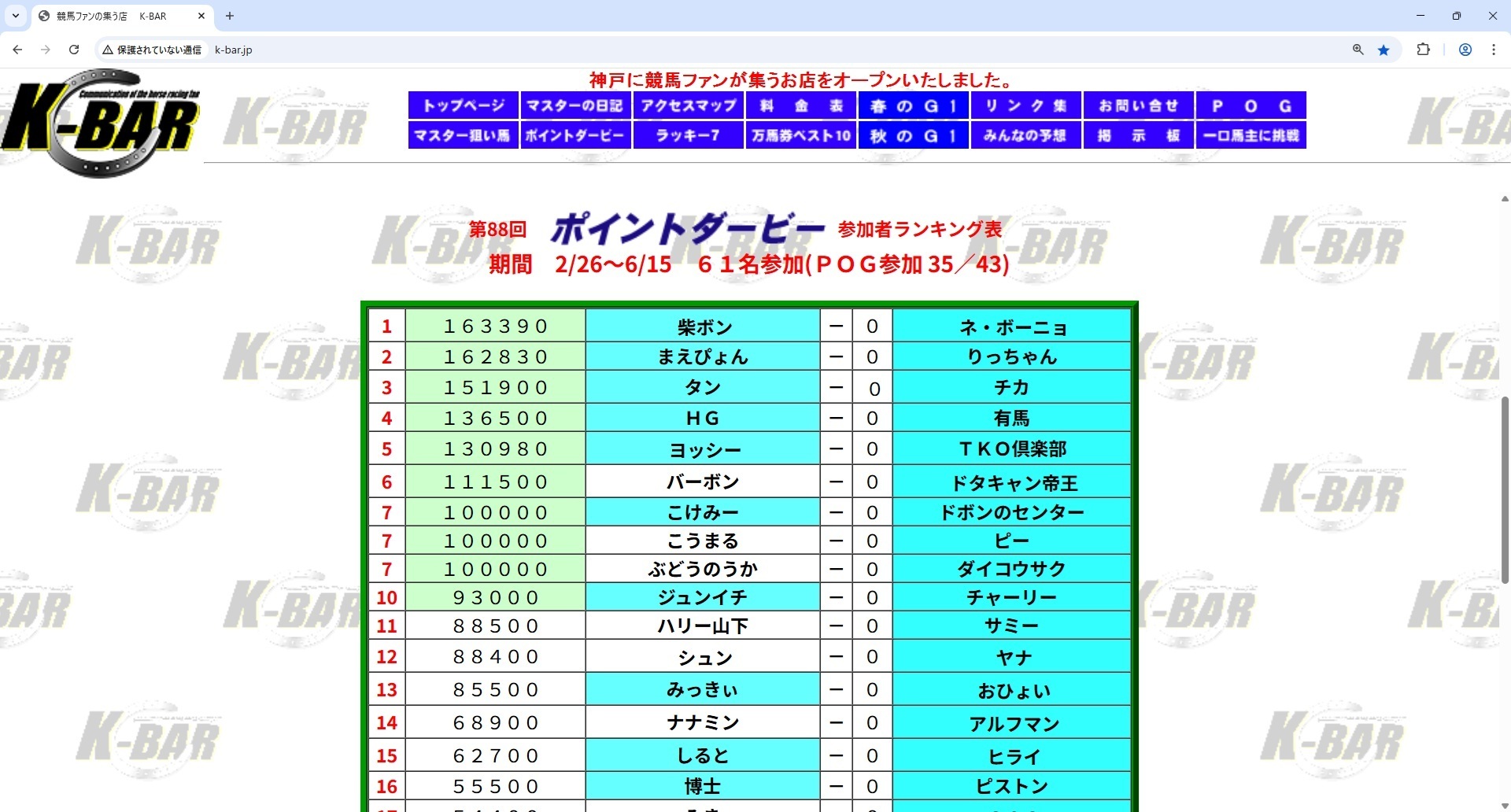Click the name まえぴょん
Viewport: 1511px width, 812px height.
click(704, 356)
